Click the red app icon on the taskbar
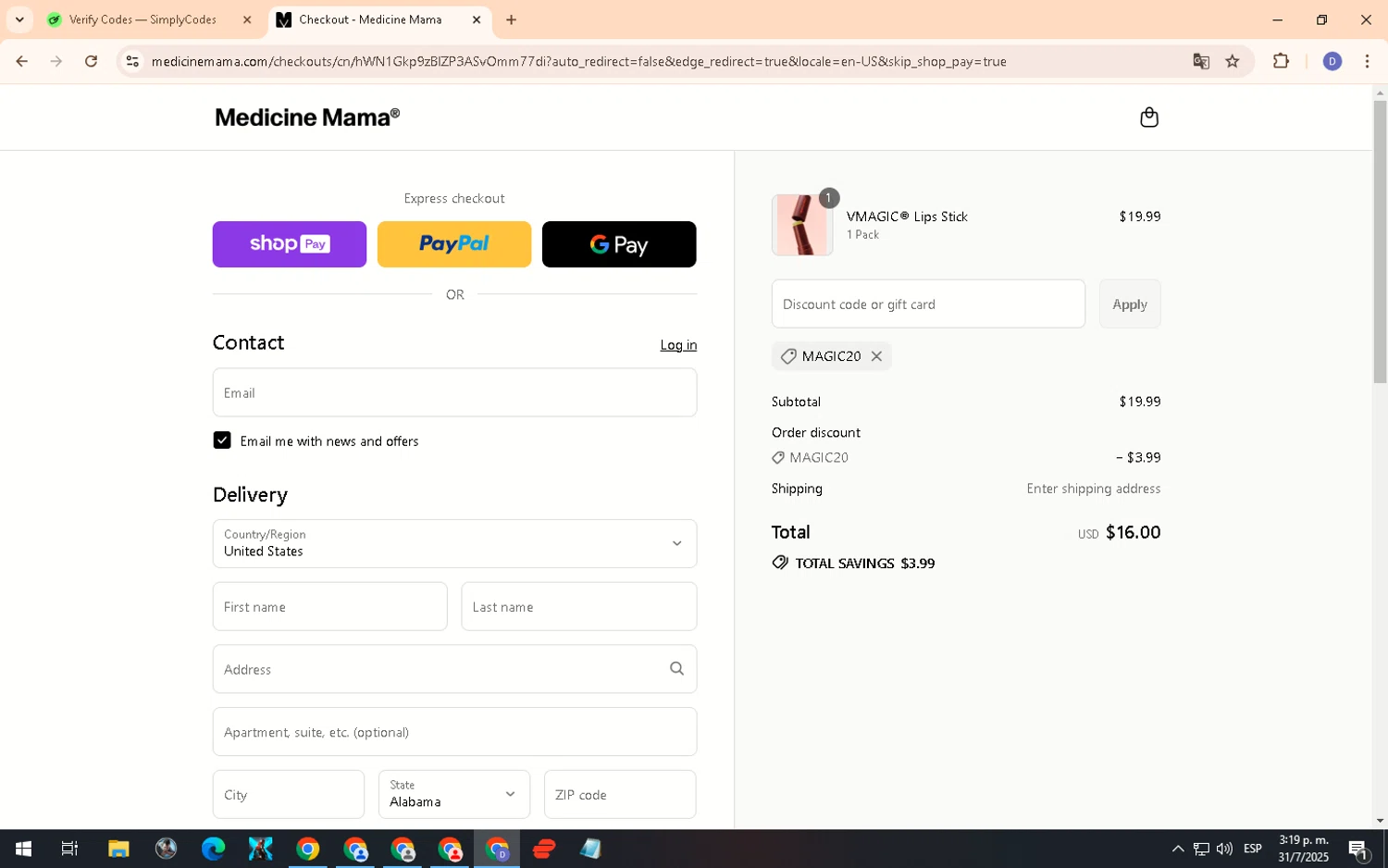The height and width of the screenshot is (868, 1388). click(544, 849)
